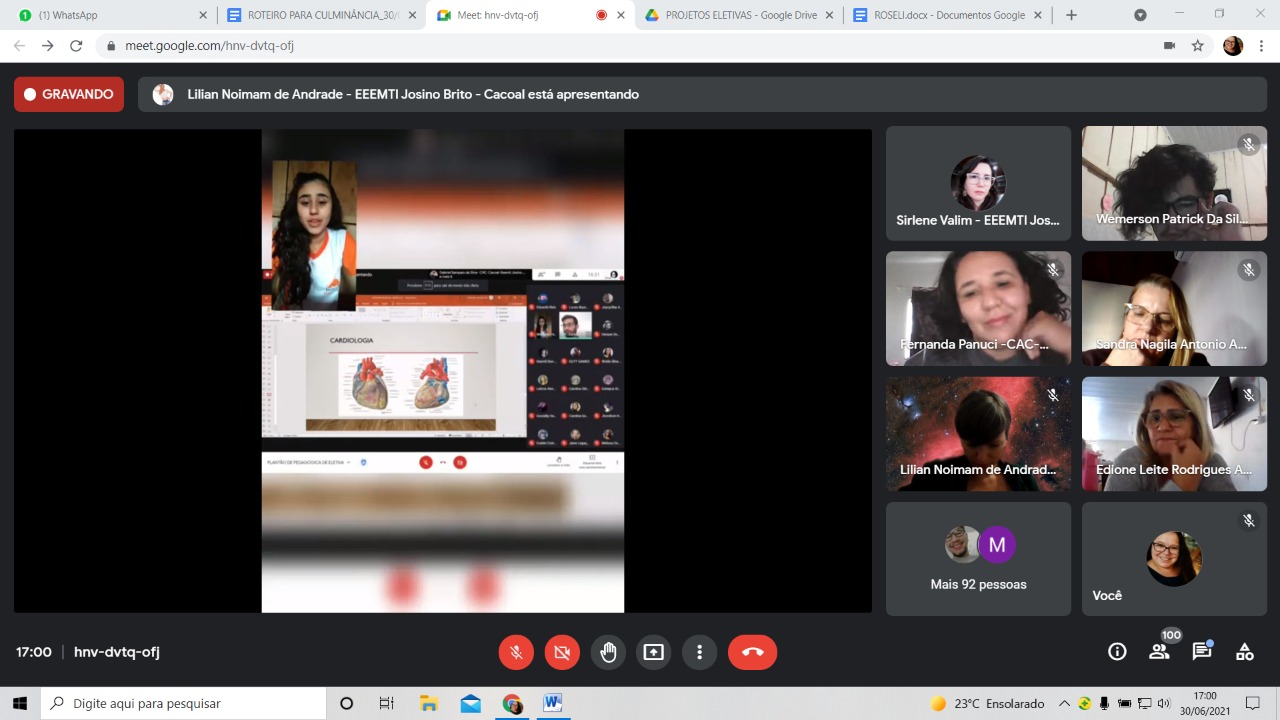Select Fernanda Panuci's video tile

978,308
